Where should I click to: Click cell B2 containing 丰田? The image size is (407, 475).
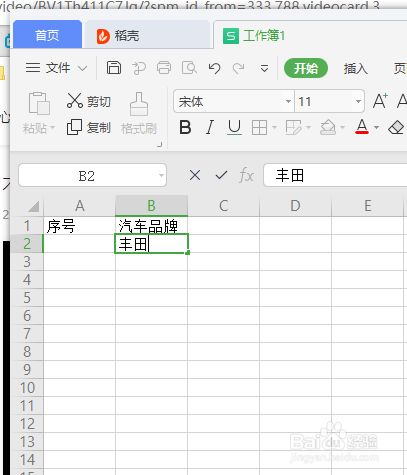click(x=151, y=244)
